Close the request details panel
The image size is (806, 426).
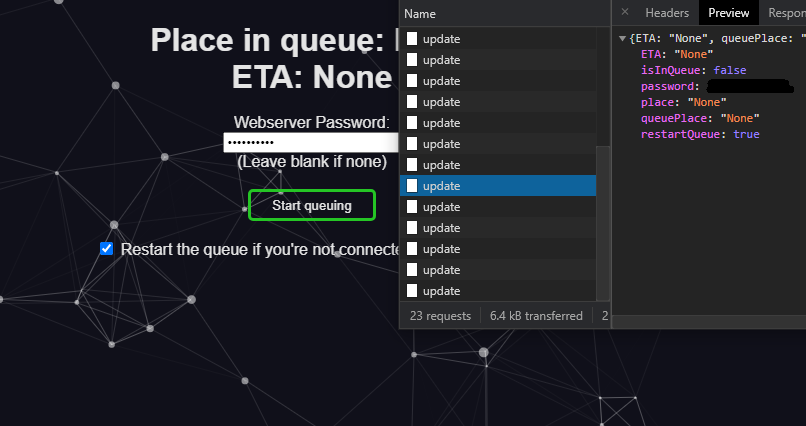[625, 12]
